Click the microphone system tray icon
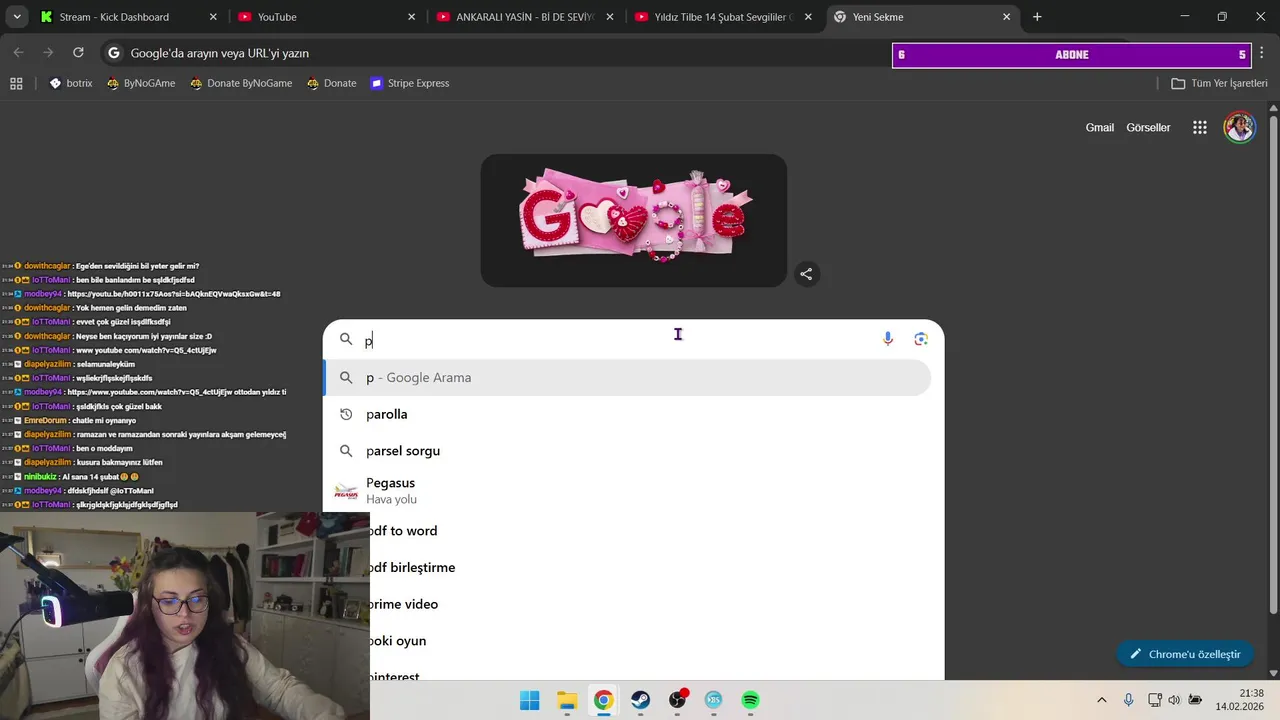The width and height of the screenshot is (1280, 720). pos(1128,700)
